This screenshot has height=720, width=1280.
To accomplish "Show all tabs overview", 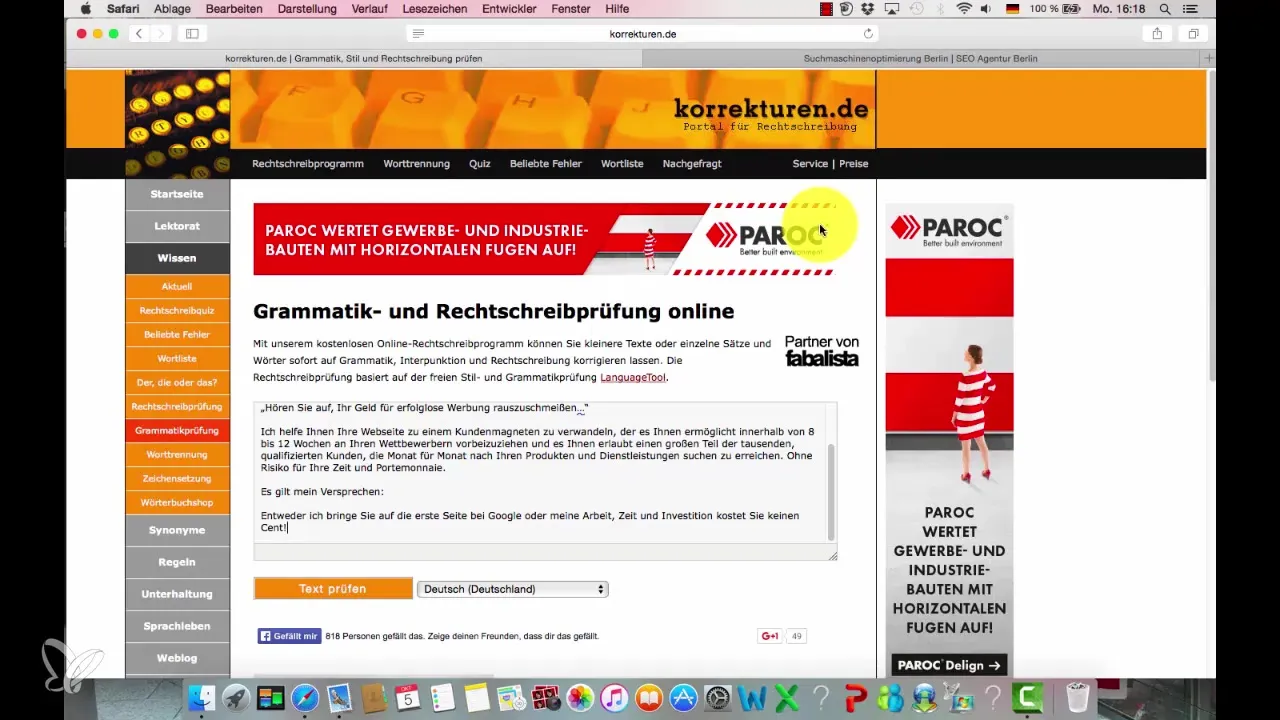I will coord(1193,33).
